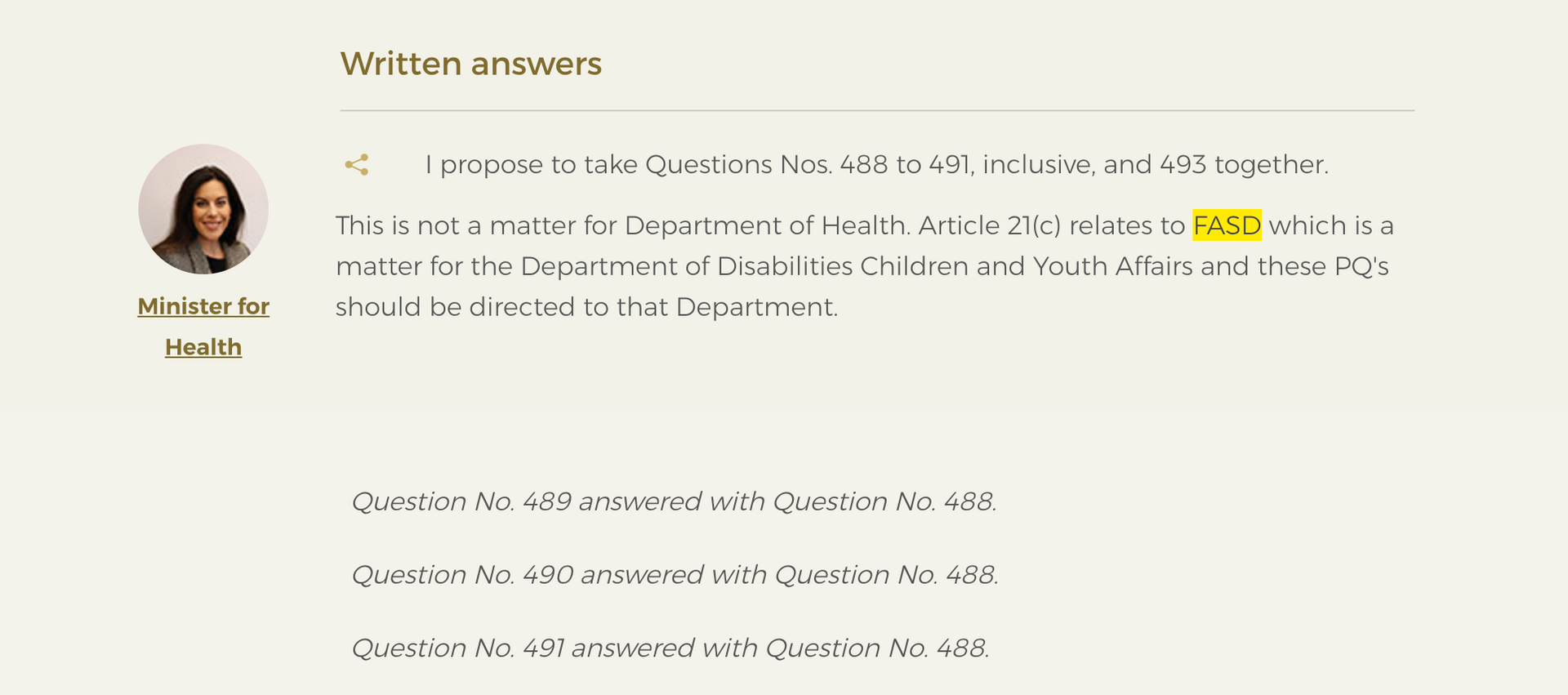This screenshot has width=1568, height=695.
Task: Click the Question No. 490 answered note
Action: pos(675,575)
